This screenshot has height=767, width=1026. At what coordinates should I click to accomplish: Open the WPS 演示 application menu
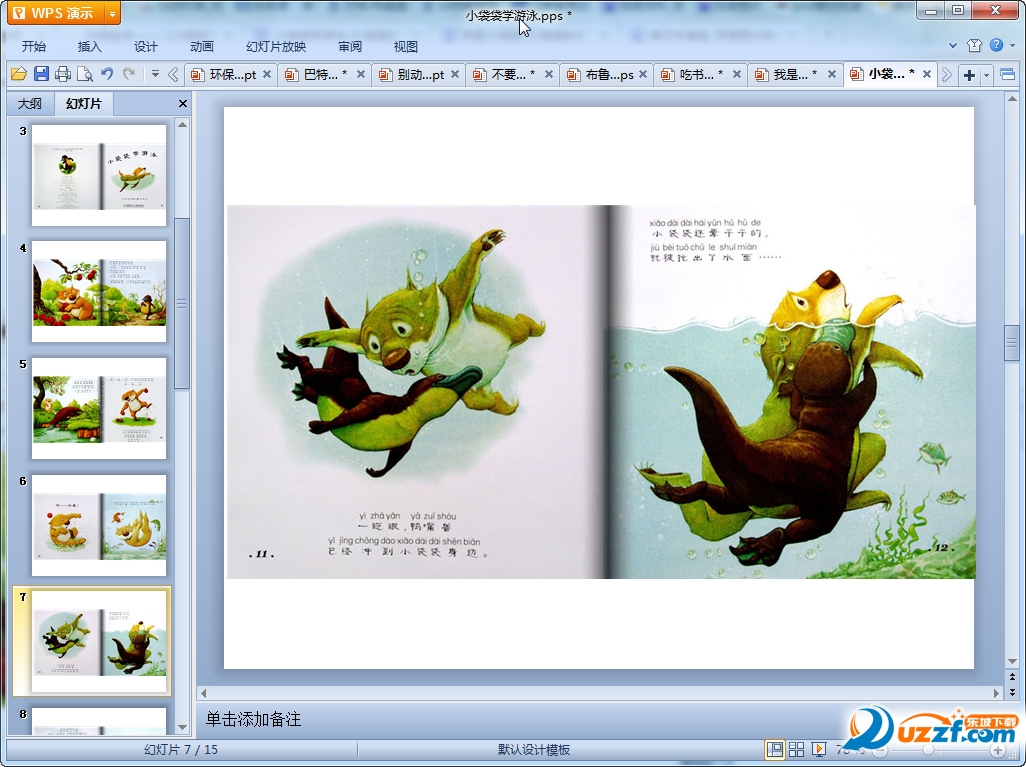[x=54, y=12]
